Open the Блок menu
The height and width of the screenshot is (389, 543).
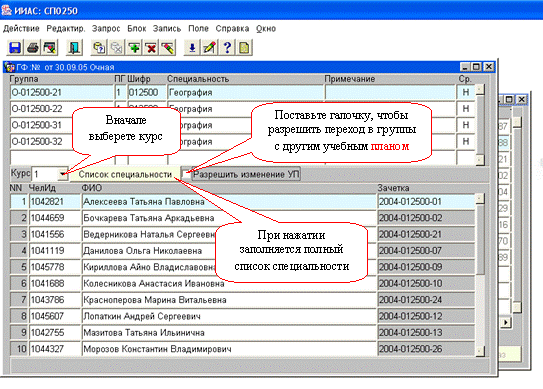point(136,28)
